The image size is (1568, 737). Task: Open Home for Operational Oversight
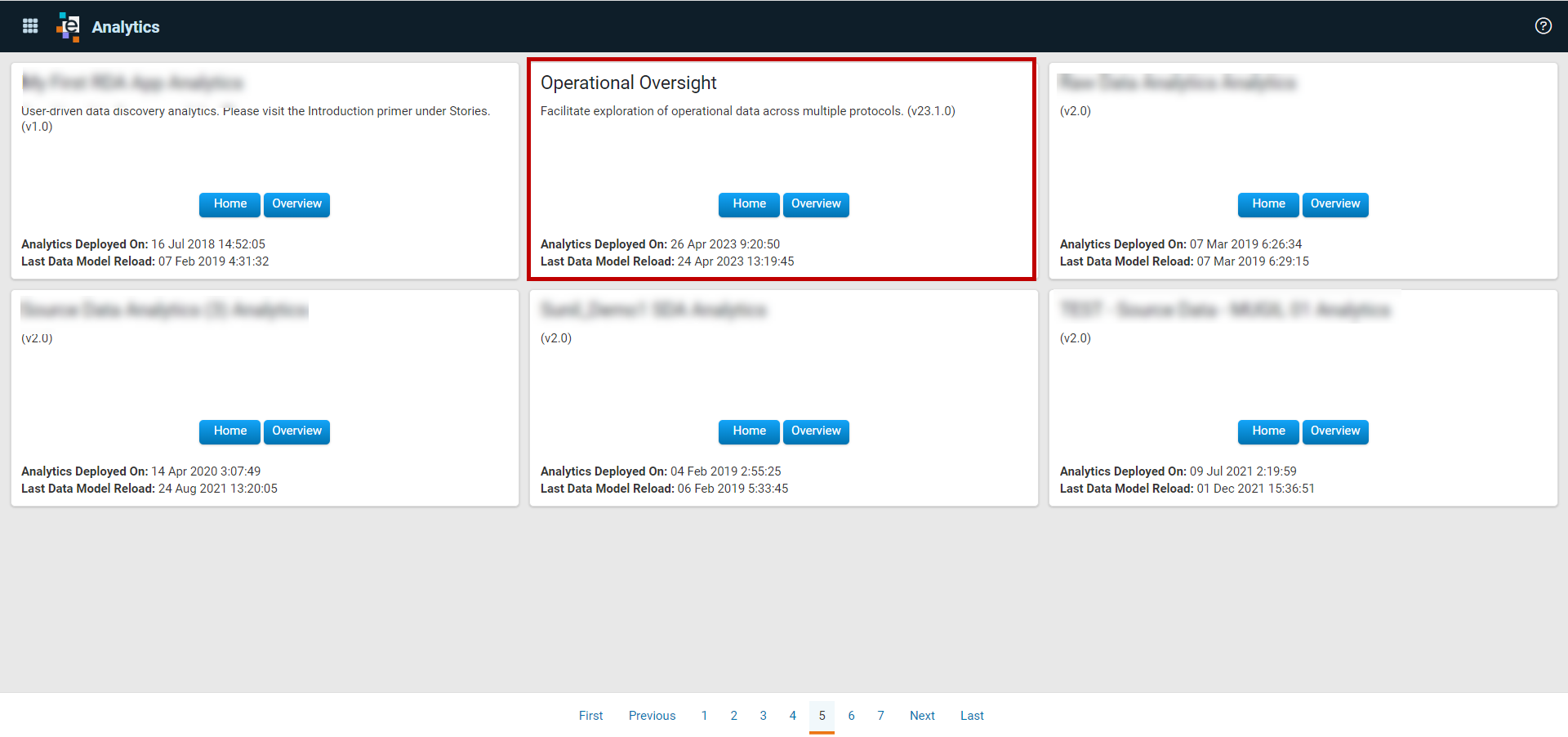(749, 204)
